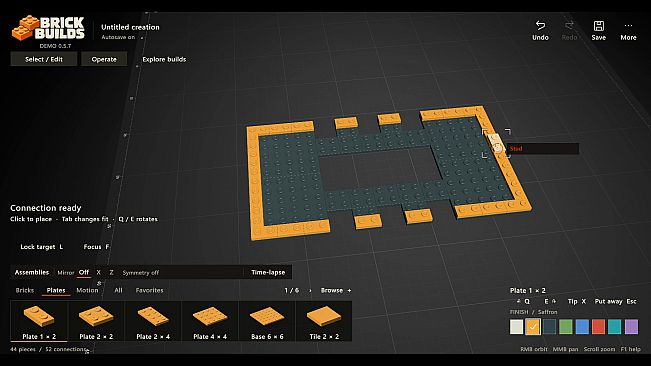
Task: Pick the blue finish swatch
Action: (582, 327)
